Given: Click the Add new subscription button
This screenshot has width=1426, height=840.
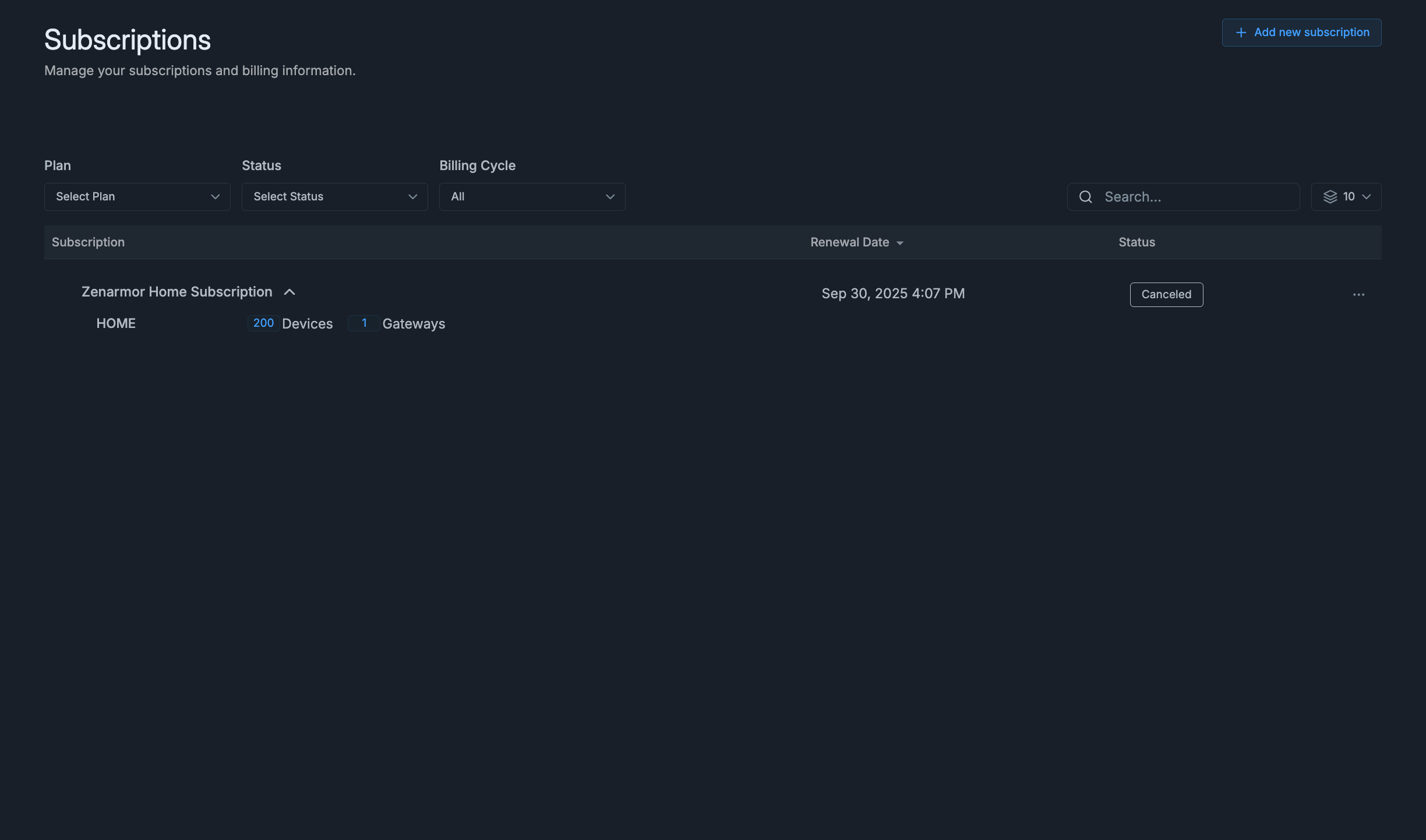Looking at the screenshot, I should (1301, 32).
